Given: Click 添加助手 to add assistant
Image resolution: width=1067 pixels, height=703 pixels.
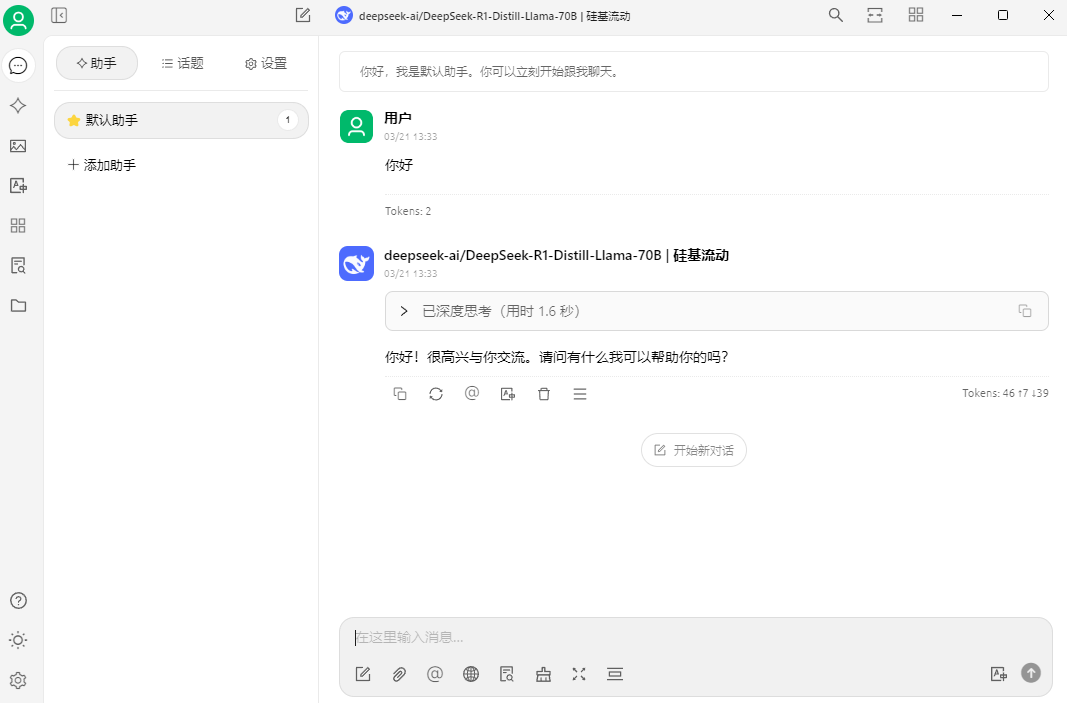Looking at the screenshot, I should tap(102, 165).
